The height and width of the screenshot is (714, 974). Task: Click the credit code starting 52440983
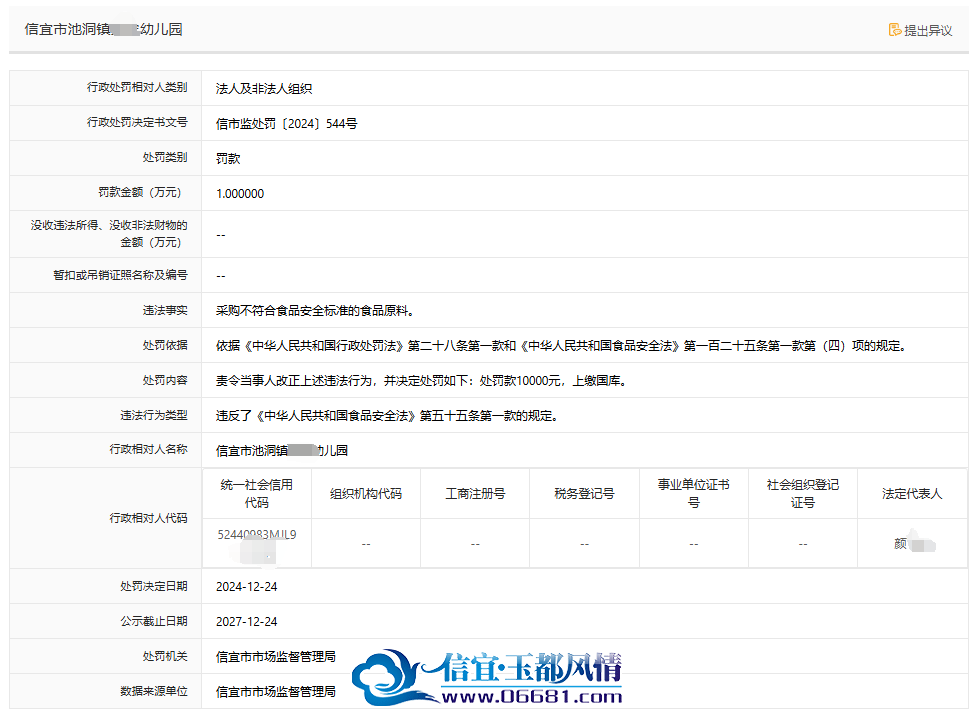pos(257,534)
